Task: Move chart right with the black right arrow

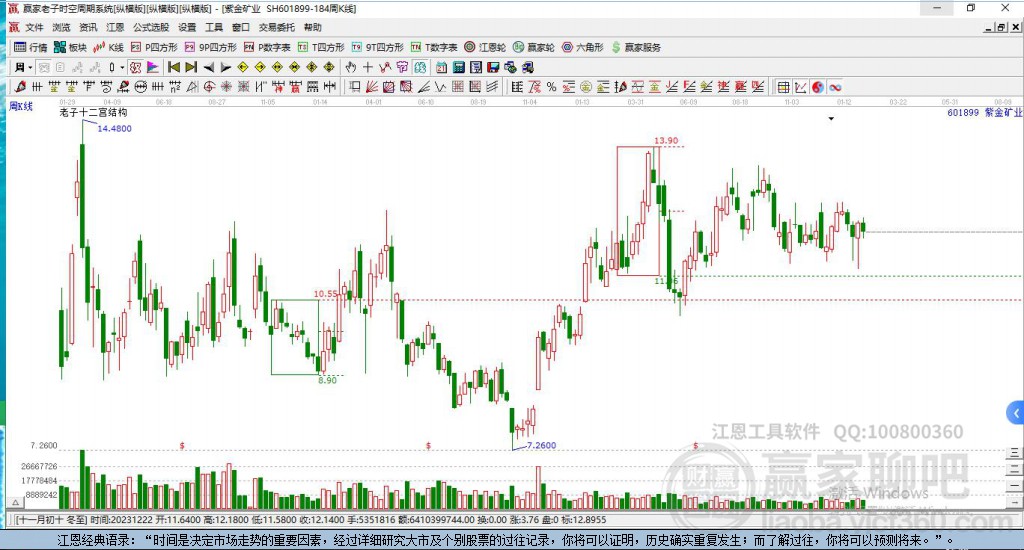Action: (225, 67)
